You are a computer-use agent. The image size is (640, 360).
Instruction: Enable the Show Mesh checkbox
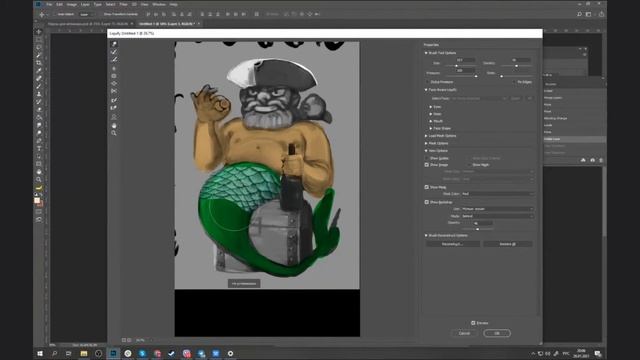469,165
